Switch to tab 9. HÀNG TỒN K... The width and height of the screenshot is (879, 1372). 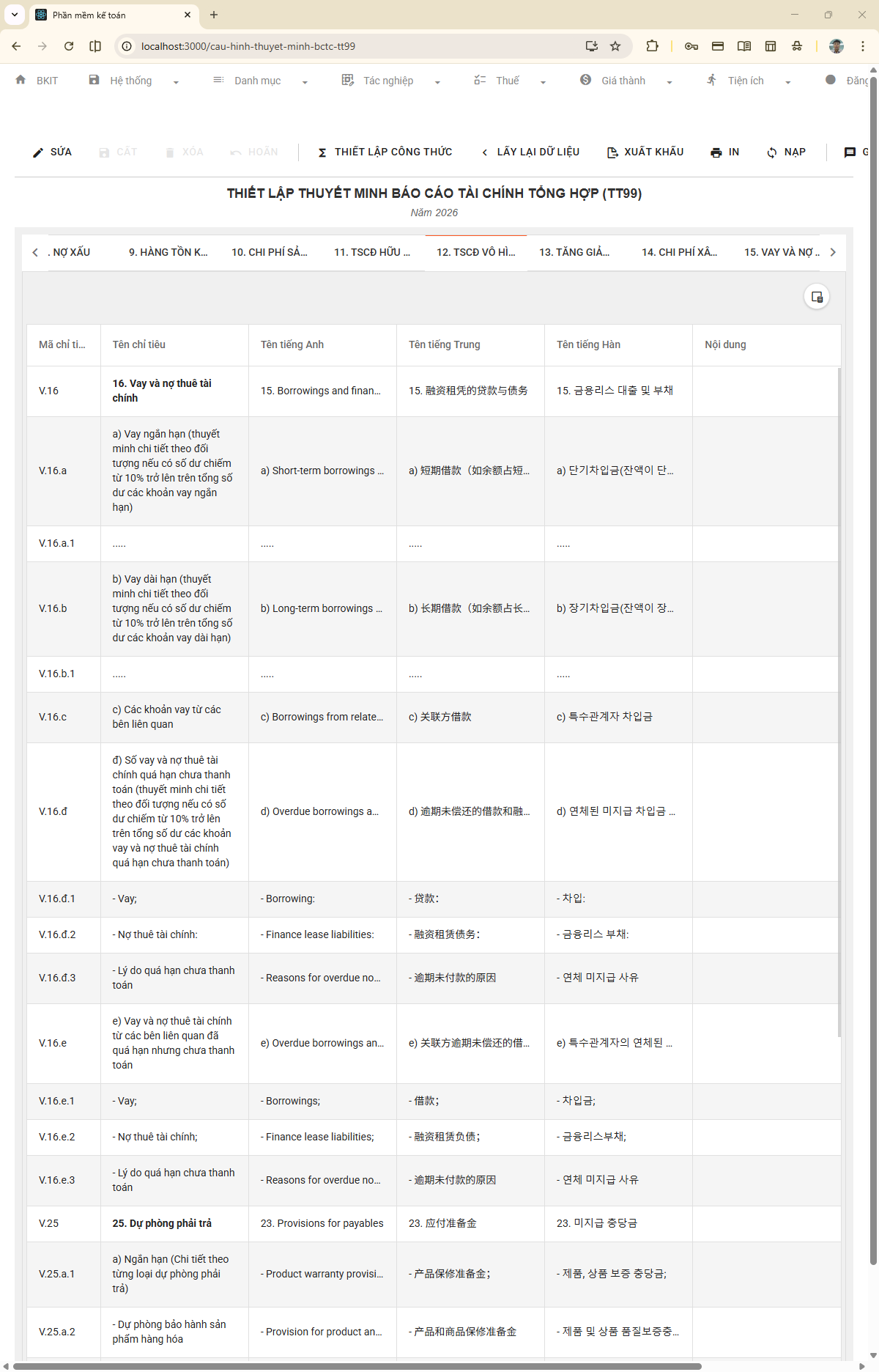168,252
